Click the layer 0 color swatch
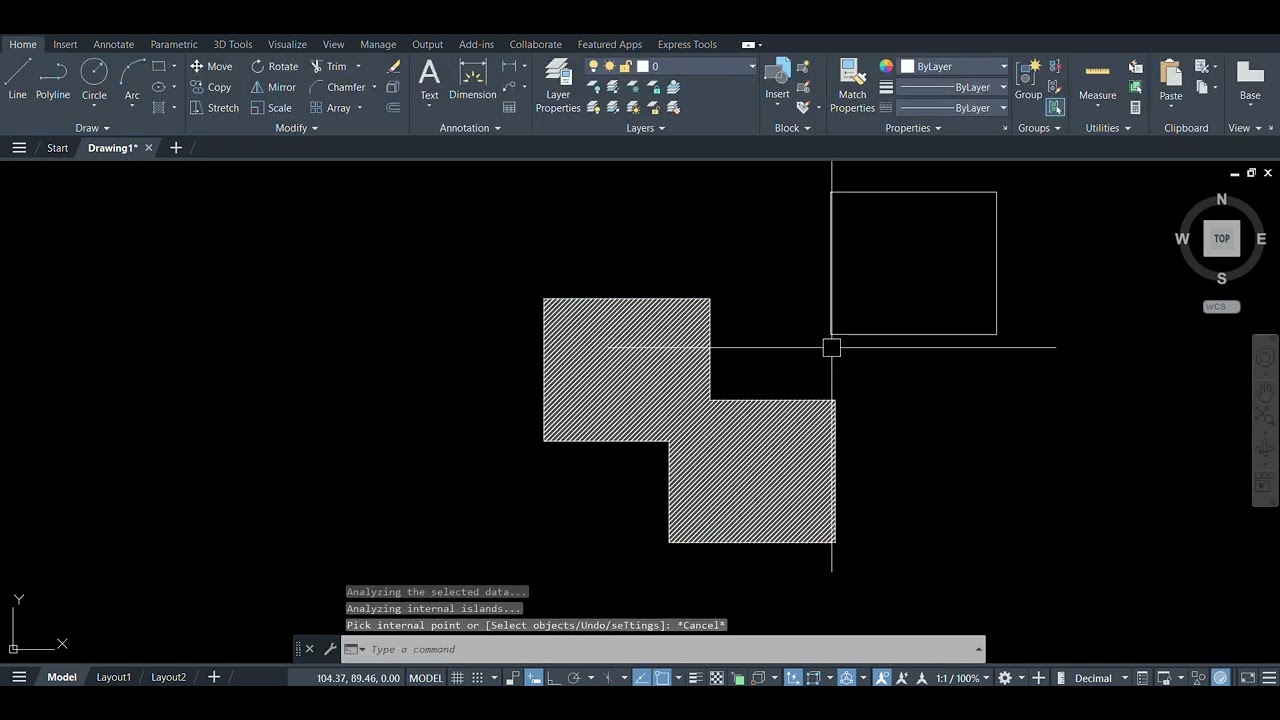The height and width of the screenshot is (720, 1280). click(642, 66)
